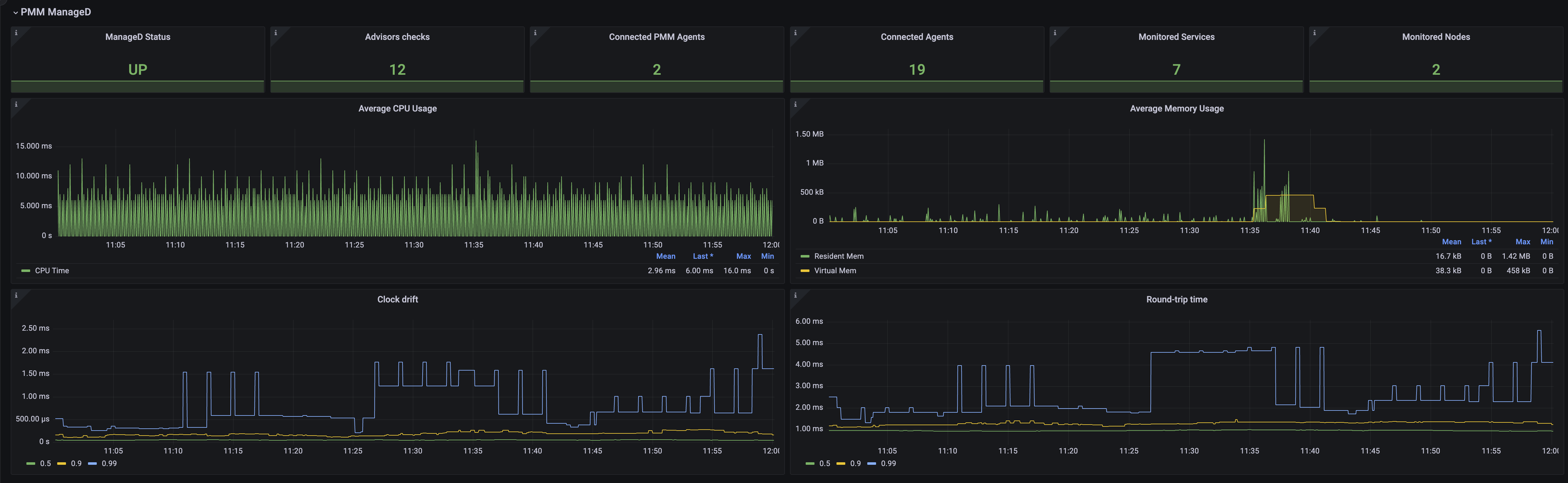Click info icon on Advisors checks panel
The image size is (1568, 483).
[276, 33]
